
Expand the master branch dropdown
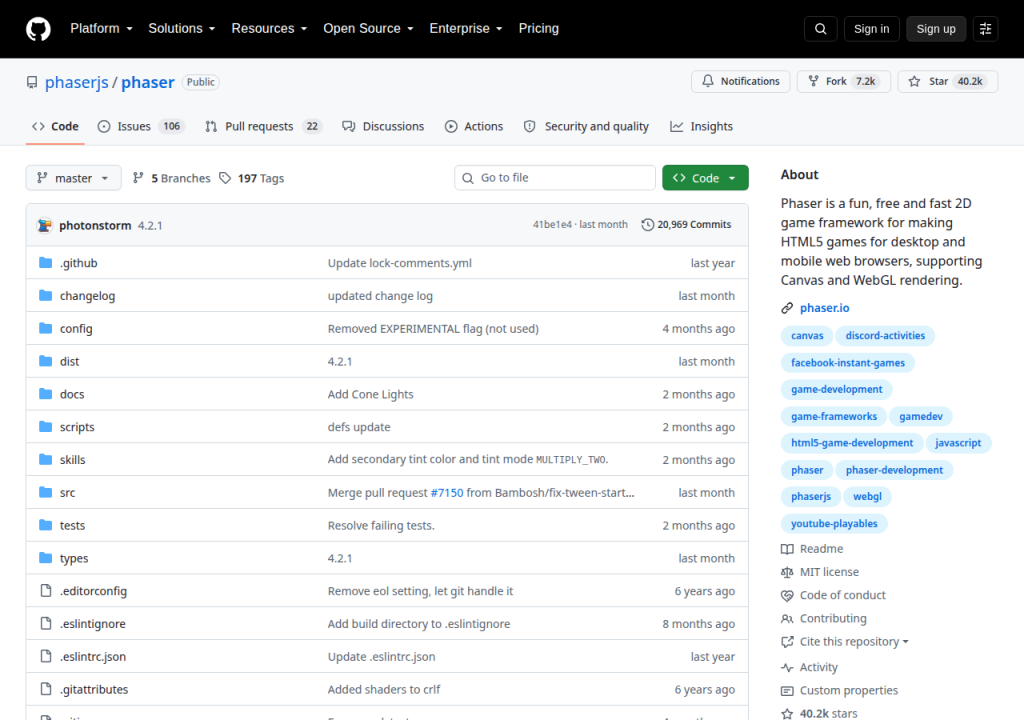(73, 178)
